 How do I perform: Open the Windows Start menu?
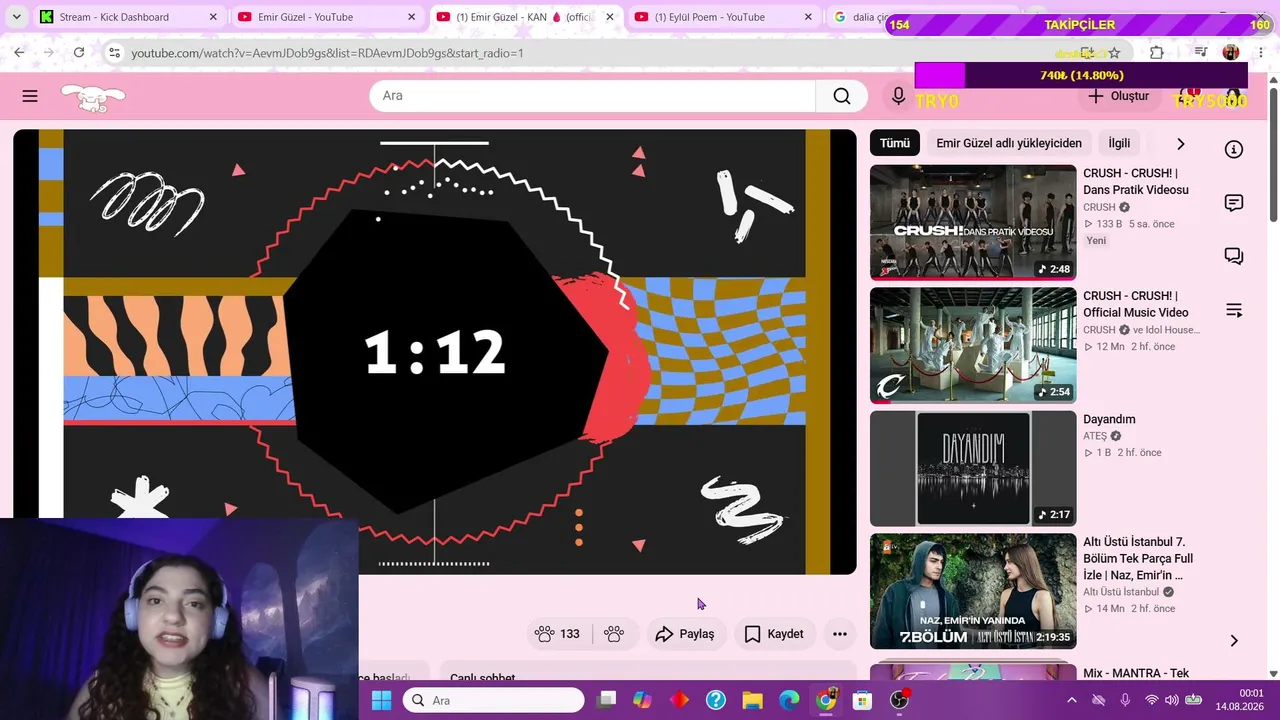click(x=382, y=700)
